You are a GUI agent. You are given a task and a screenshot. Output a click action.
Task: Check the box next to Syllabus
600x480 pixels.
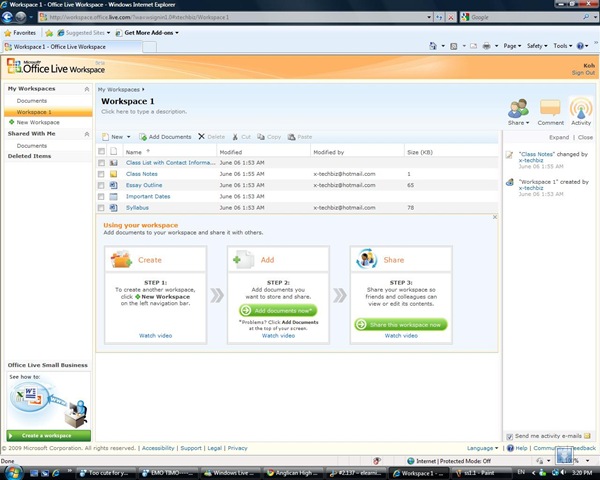[101, 208]
